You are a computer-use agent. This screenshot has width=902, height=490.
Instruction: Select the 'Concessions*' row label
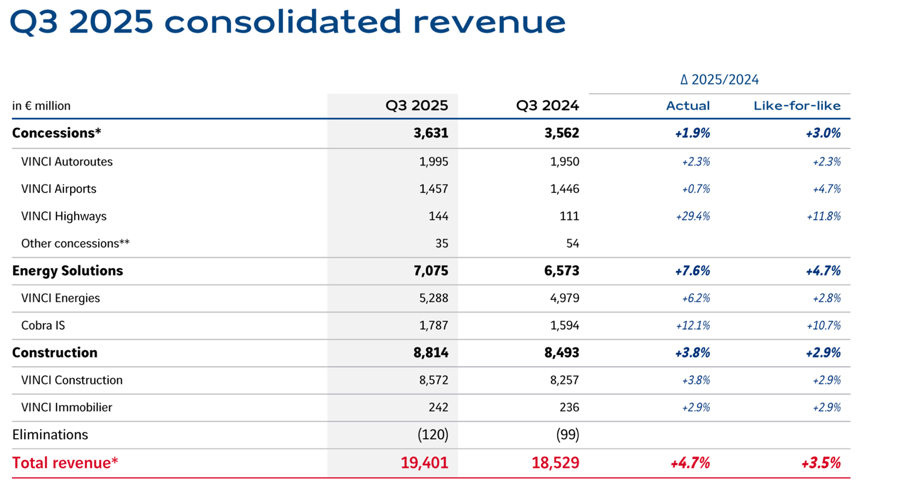56,133
